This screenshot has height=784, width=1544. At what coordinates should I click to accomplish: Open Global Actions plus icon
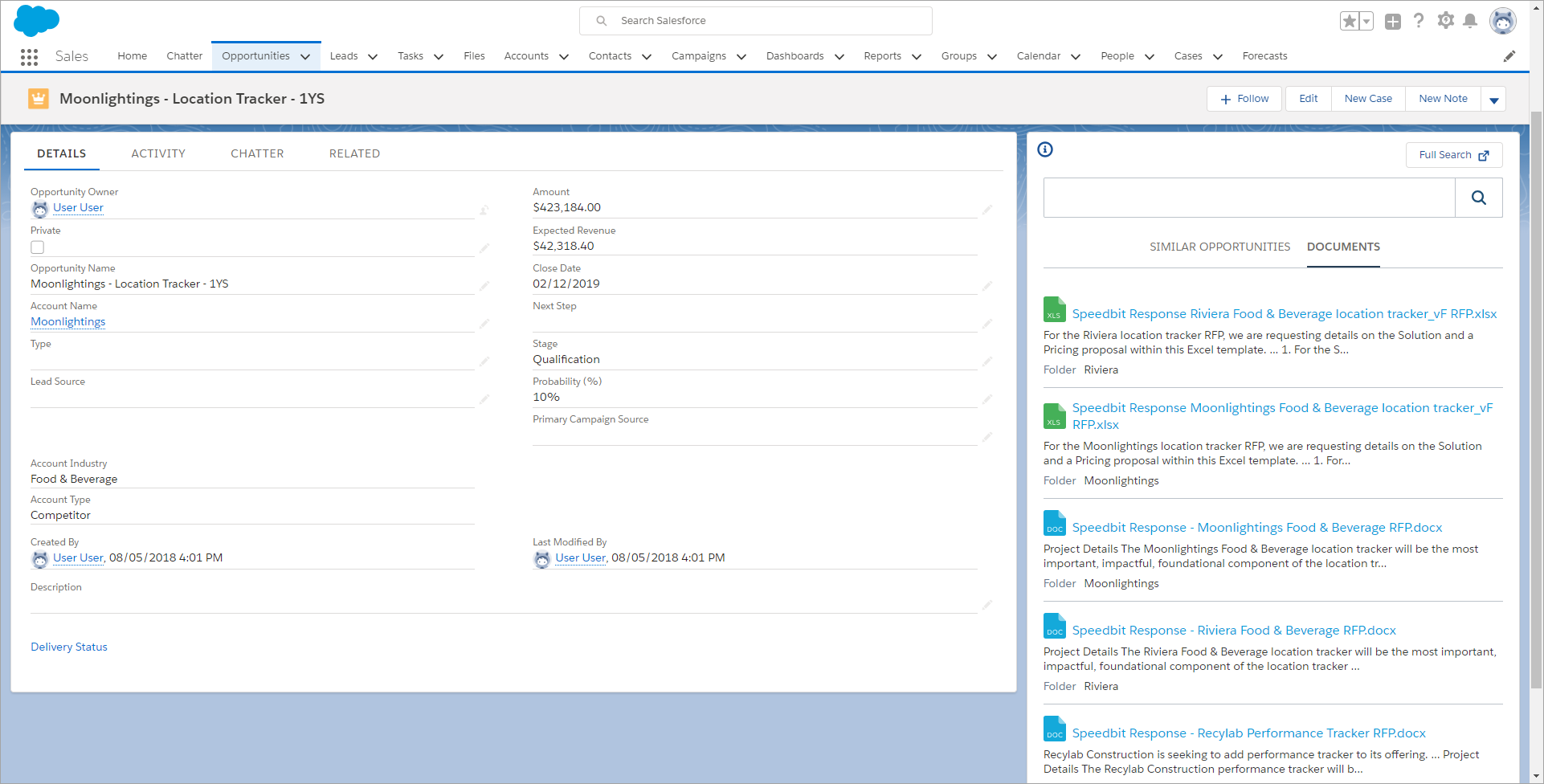coord(1393,22)
